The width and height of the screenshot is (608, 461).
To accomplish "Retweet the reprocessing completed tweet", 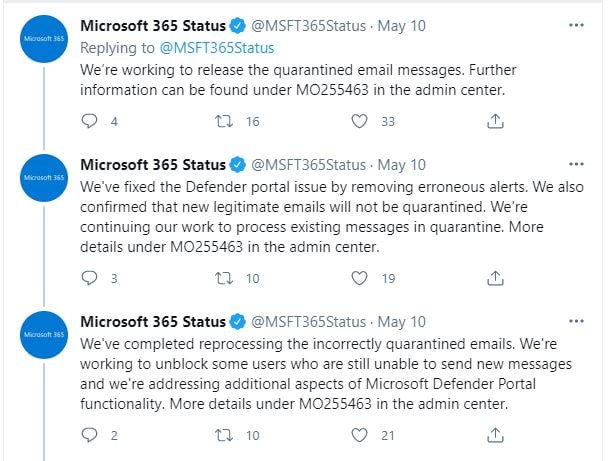I will [x=224, y=435].
